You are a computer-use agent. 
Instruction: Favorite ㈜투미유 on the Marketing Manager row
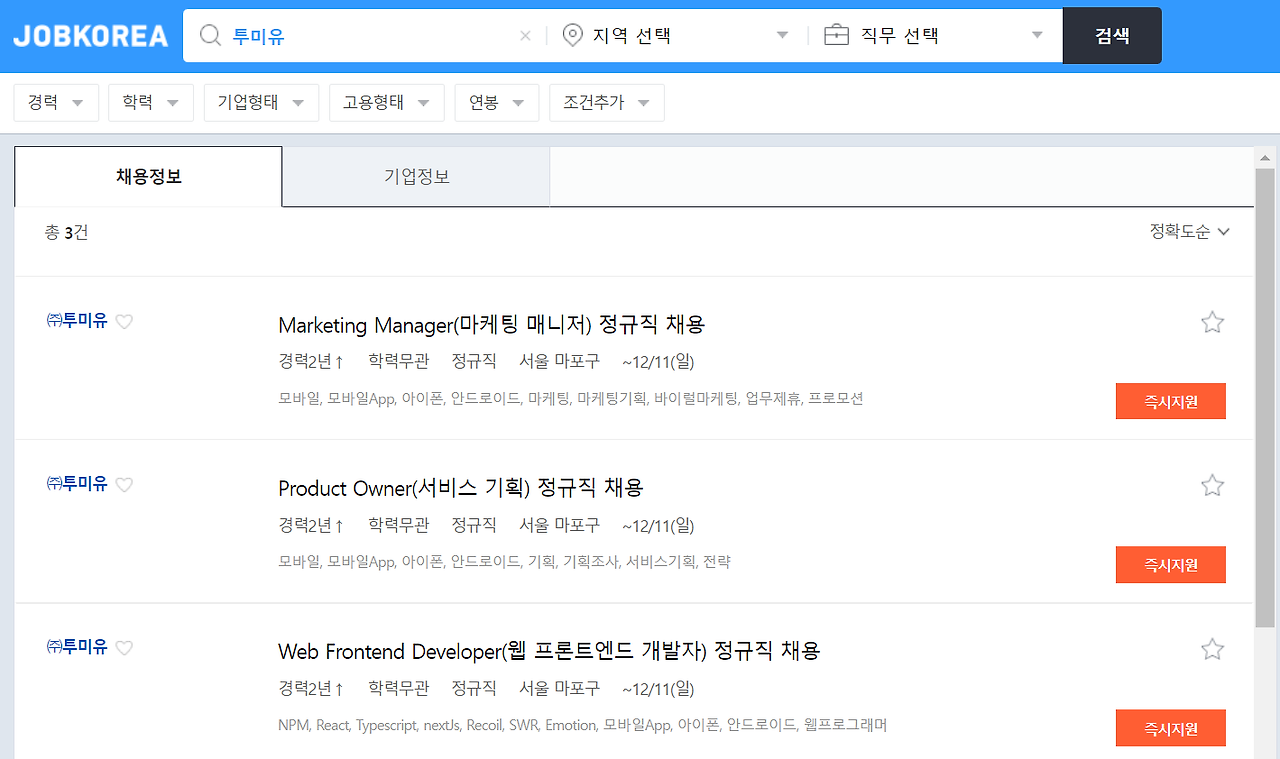coord(124,321)
